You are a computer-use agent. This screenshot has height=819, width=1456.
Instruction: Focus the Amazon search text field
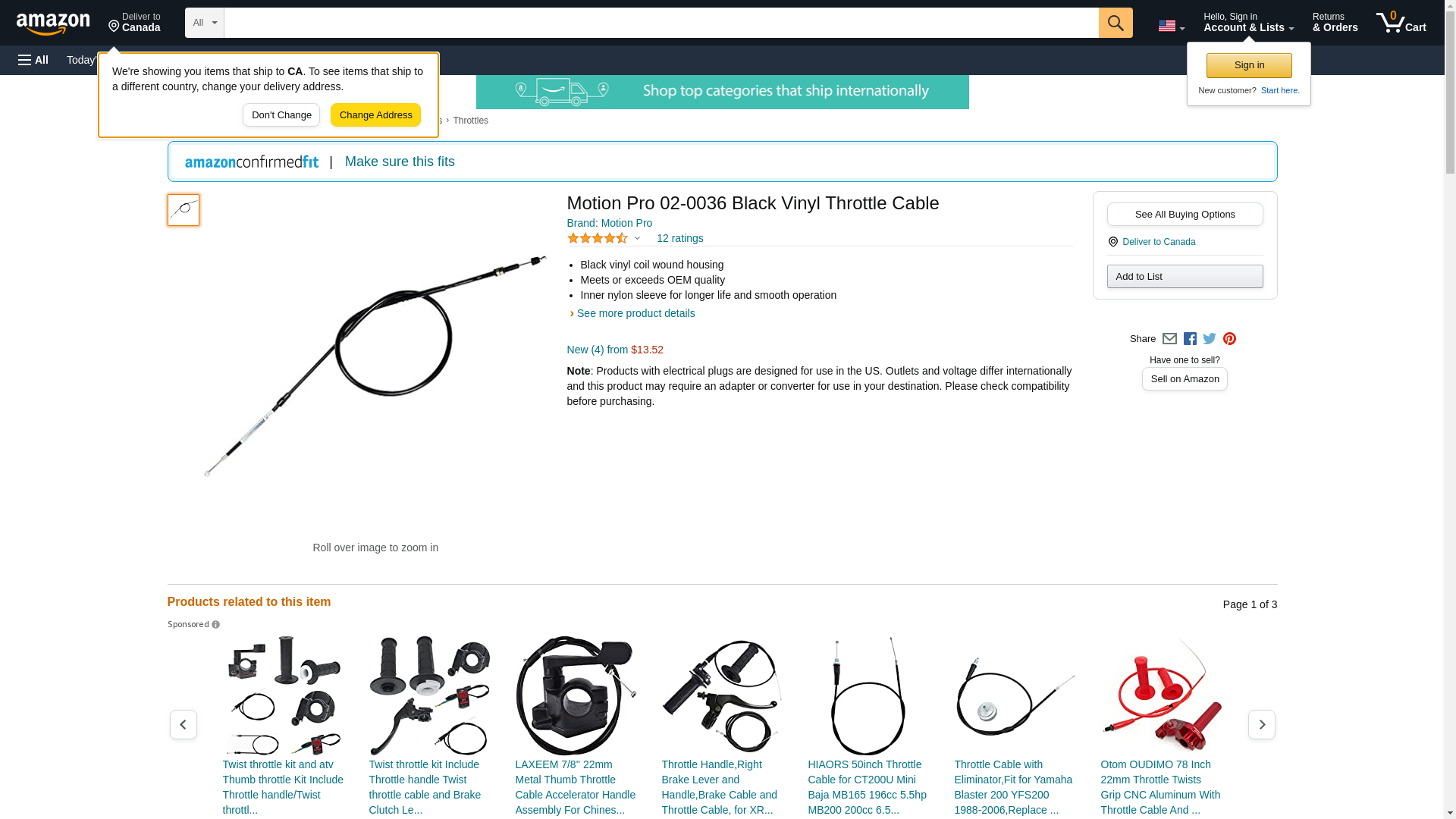[661, 23]
